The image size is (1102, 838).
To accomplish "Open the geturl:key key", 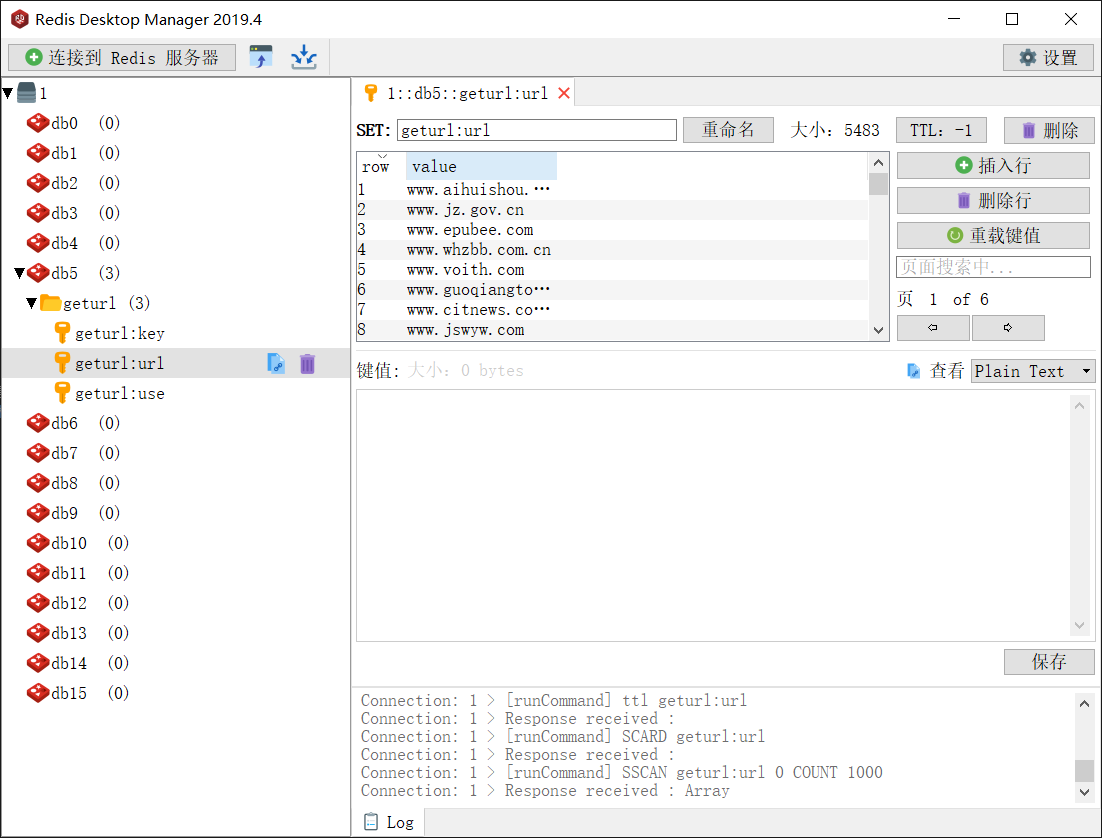I will pyautogui.click(x=119, y=333).
